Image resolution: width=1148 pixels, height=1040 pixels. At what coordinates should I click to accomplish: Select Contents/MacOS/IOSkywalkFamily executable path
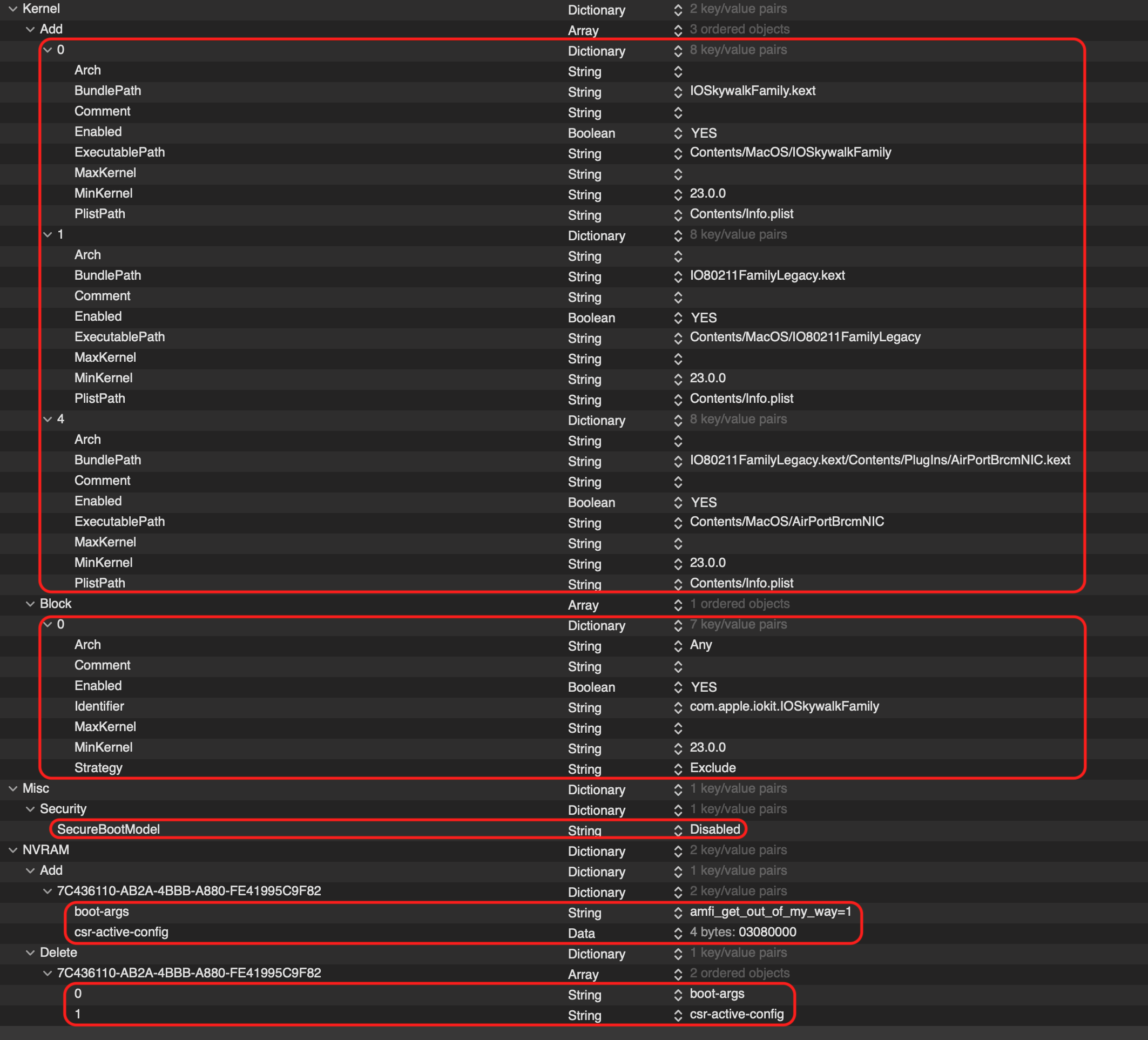pyautogui.click(x=791, y=153)
